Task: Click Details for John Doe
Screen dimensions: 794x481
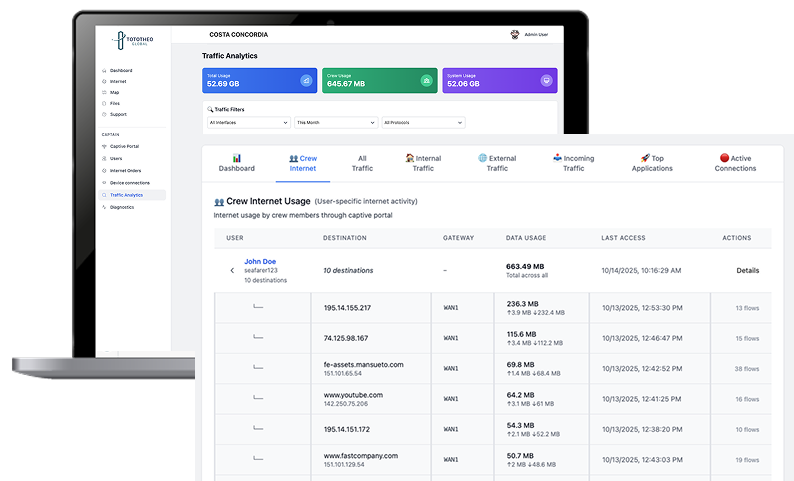Action: click(x=747, y=270)
